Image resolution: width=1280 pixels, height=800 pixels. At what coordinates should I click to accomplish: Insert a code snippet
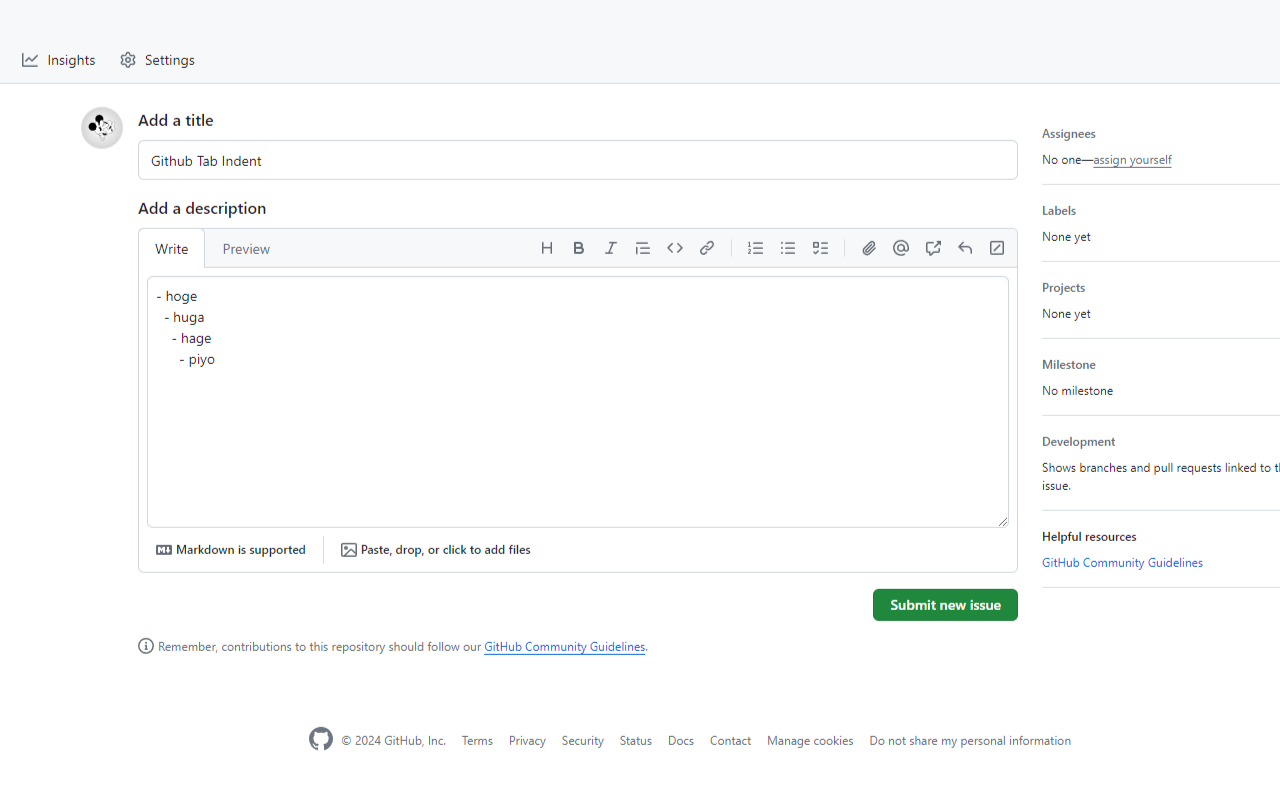675,248
